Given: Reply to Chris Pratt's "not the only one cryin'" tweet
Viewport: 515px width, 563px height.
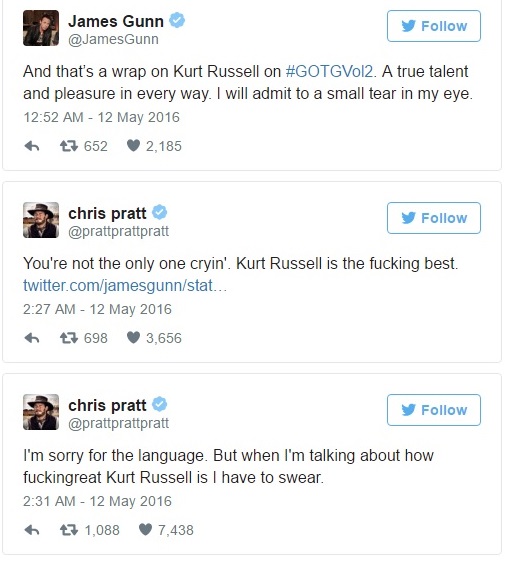Looking at the screenshot, I should [32, 338].
